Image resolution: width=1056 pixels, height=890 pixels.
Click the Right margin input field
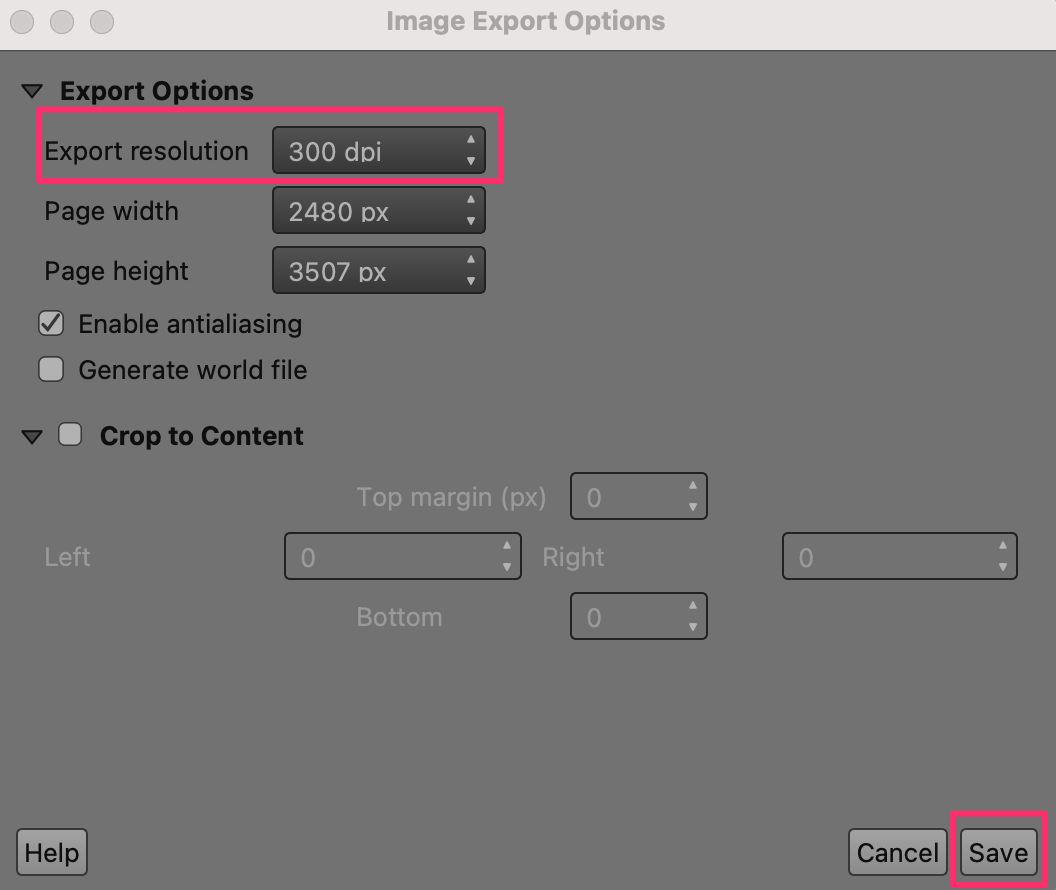[x=888, y=557]
